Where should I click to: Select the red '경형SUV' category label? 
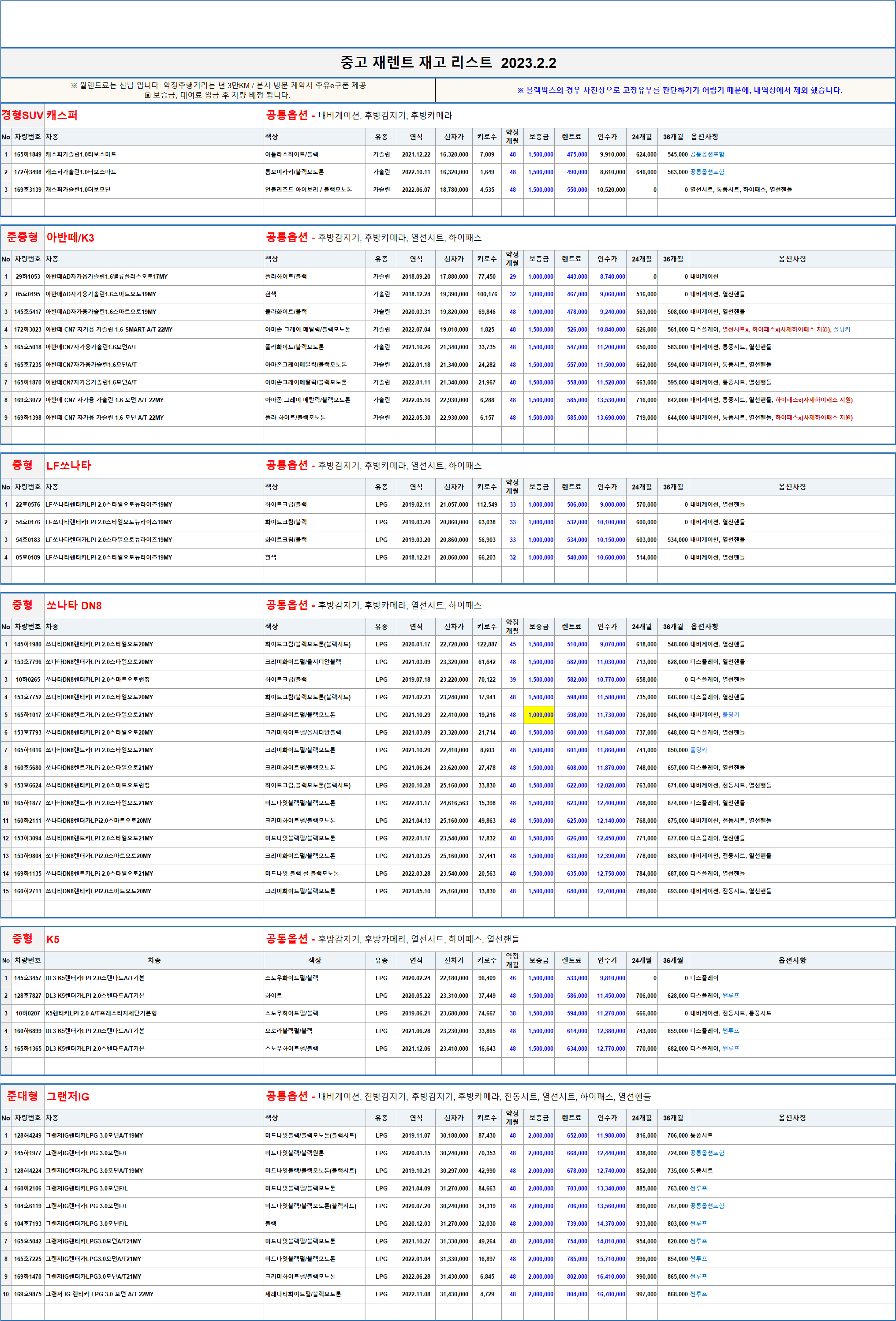pos(22,116)
